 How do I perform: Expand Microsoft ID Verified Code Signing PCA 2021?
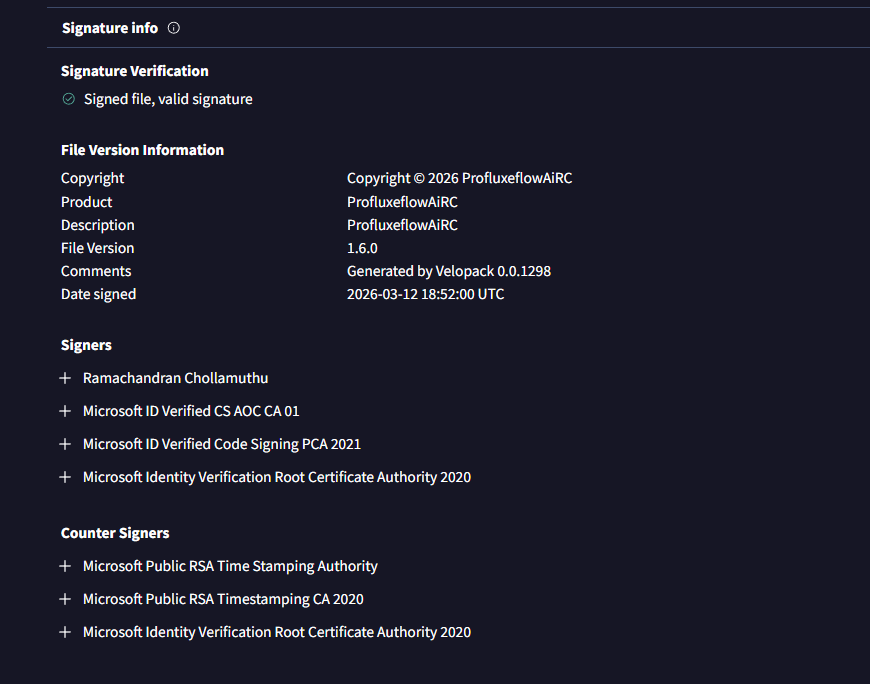tap(65, 444)
